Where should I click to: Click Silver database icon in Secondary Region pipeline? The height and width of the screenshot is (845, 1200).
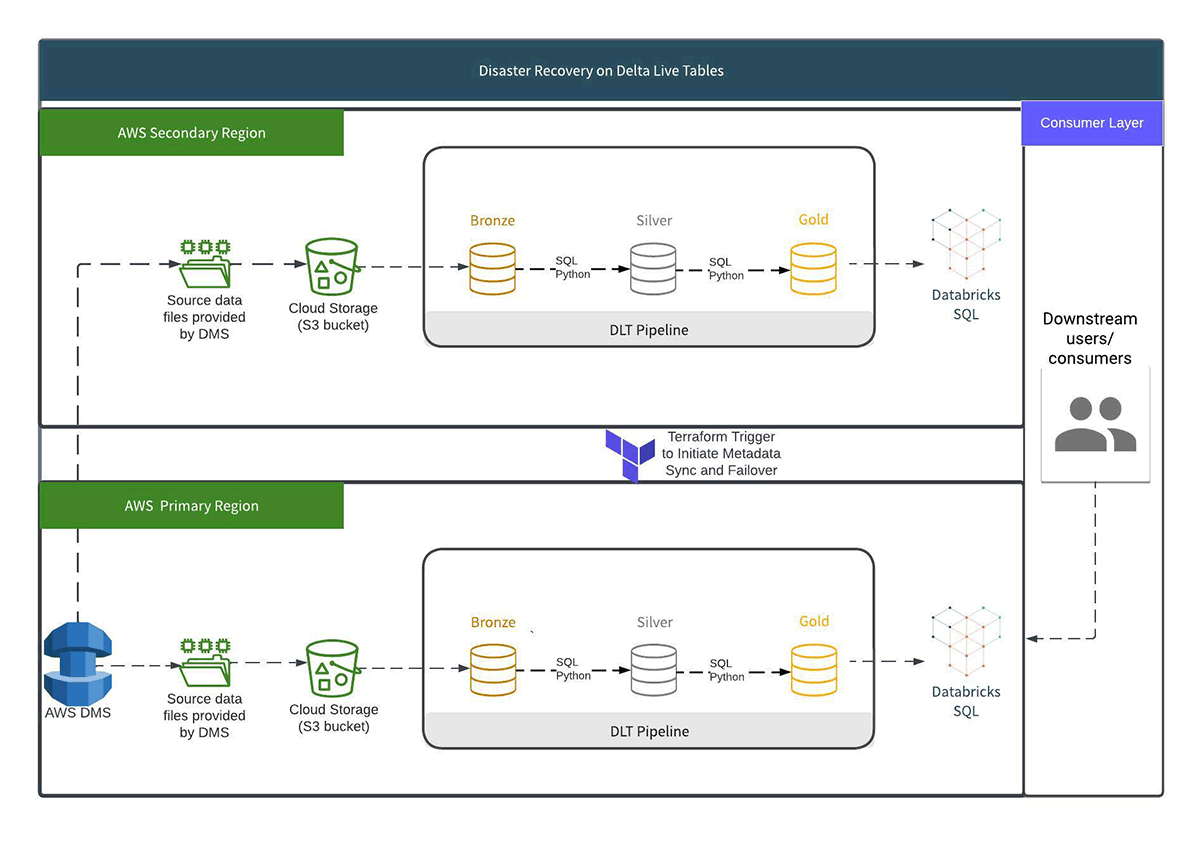[x=654, y=267]
